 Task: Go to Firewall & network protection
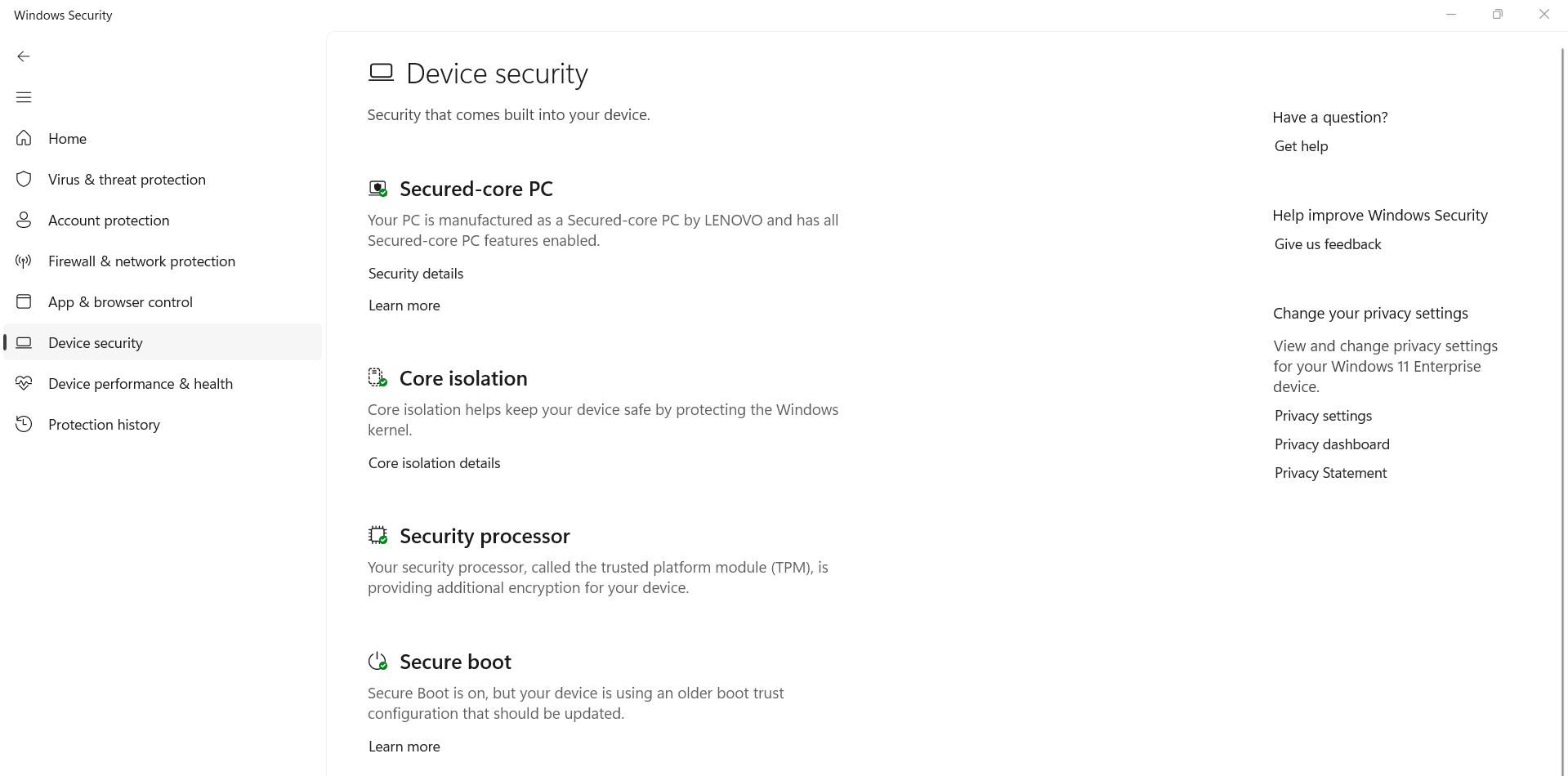pos(141,261)
